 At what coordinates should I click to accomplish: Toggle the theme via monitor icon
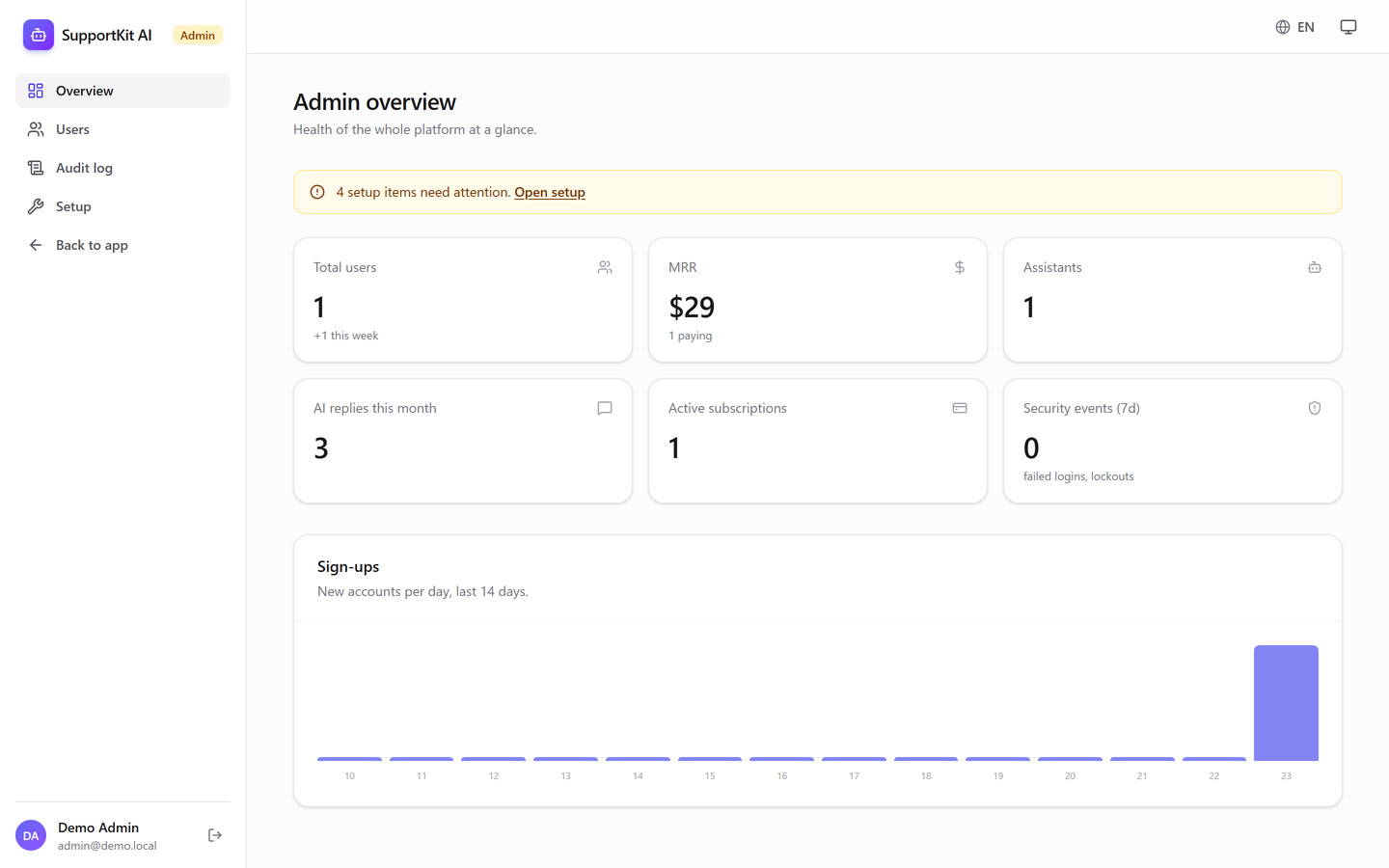point(1348,27)
